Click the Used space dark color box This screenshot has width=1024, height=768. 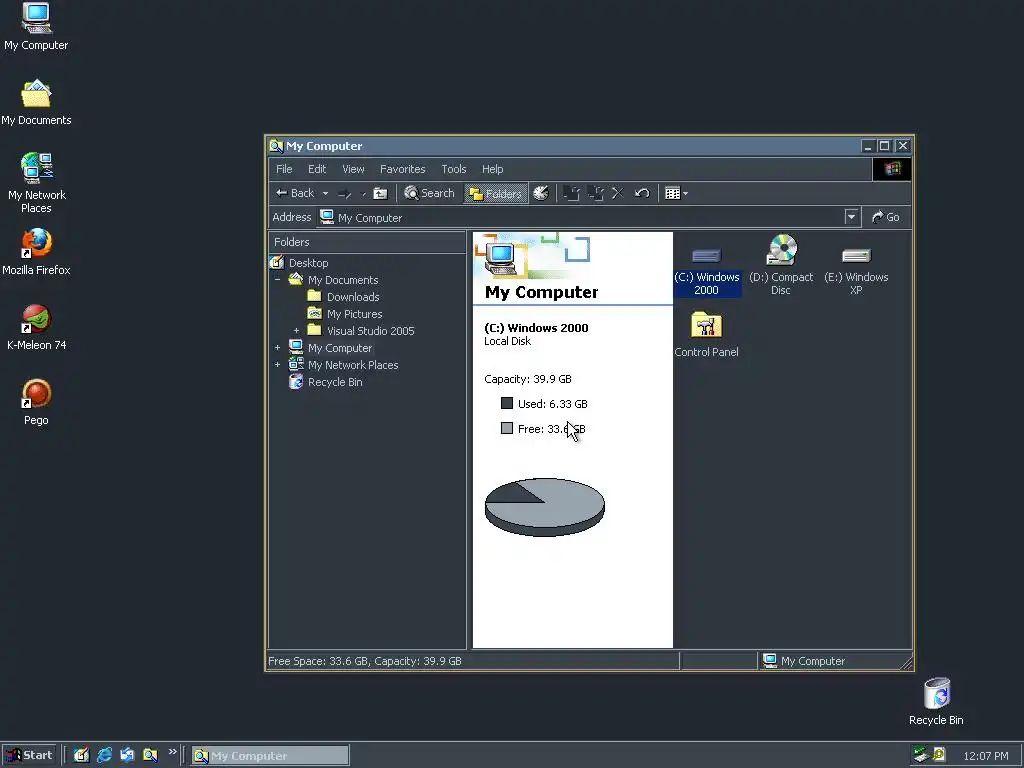507,403
